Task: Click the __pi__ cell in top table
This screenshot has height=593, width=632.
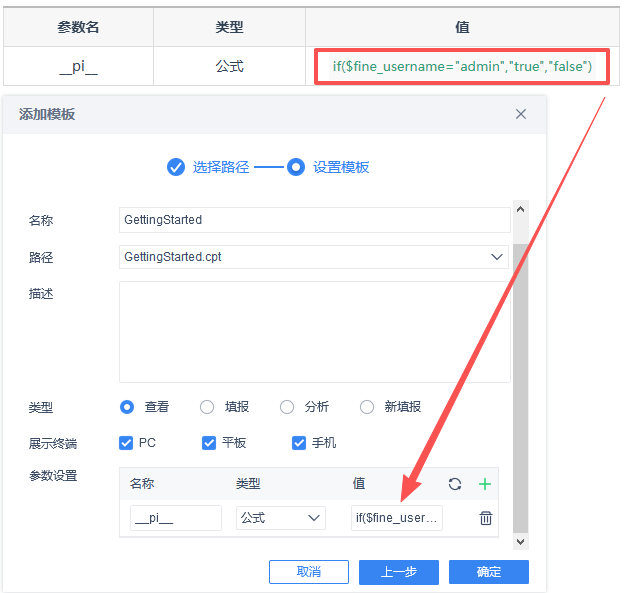Action: [x=79, y=66]
